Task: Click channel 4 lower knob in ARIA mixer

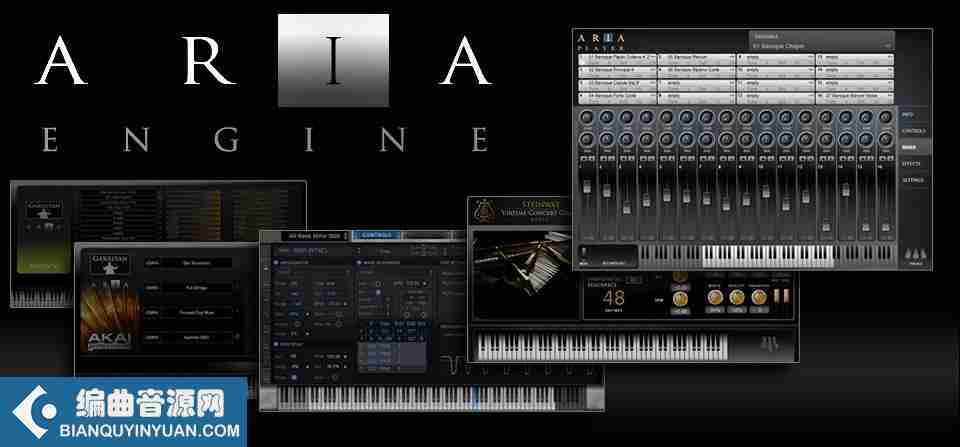Action: (647, 140)
